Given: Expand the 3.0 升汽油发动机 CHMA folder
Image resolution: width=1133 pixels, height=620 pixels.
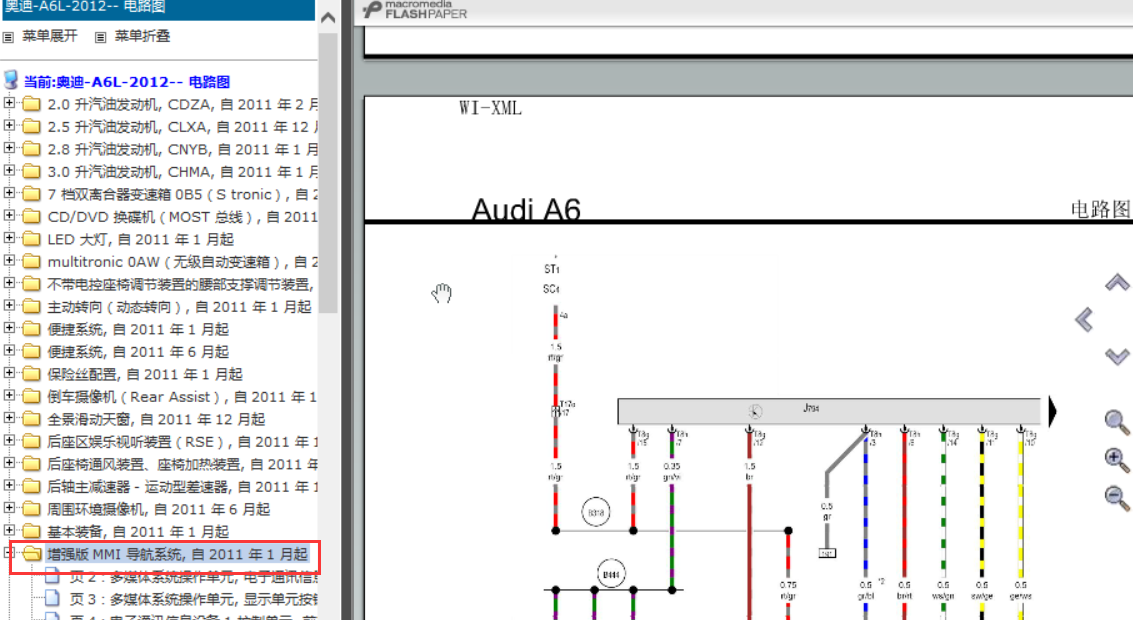Looking at the screenshot, I should click(9, 171).
